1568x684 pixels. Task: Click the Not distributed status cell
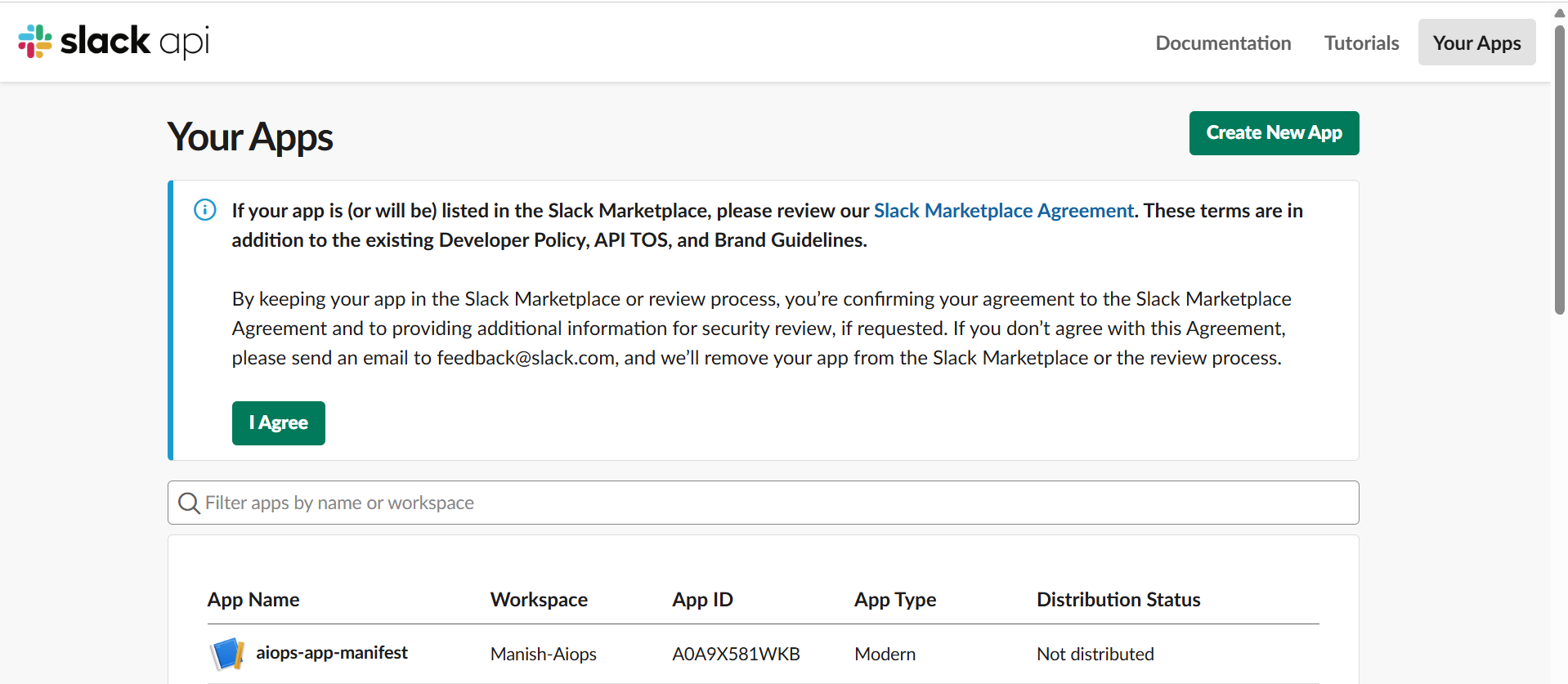click(x=1095, y=655)
